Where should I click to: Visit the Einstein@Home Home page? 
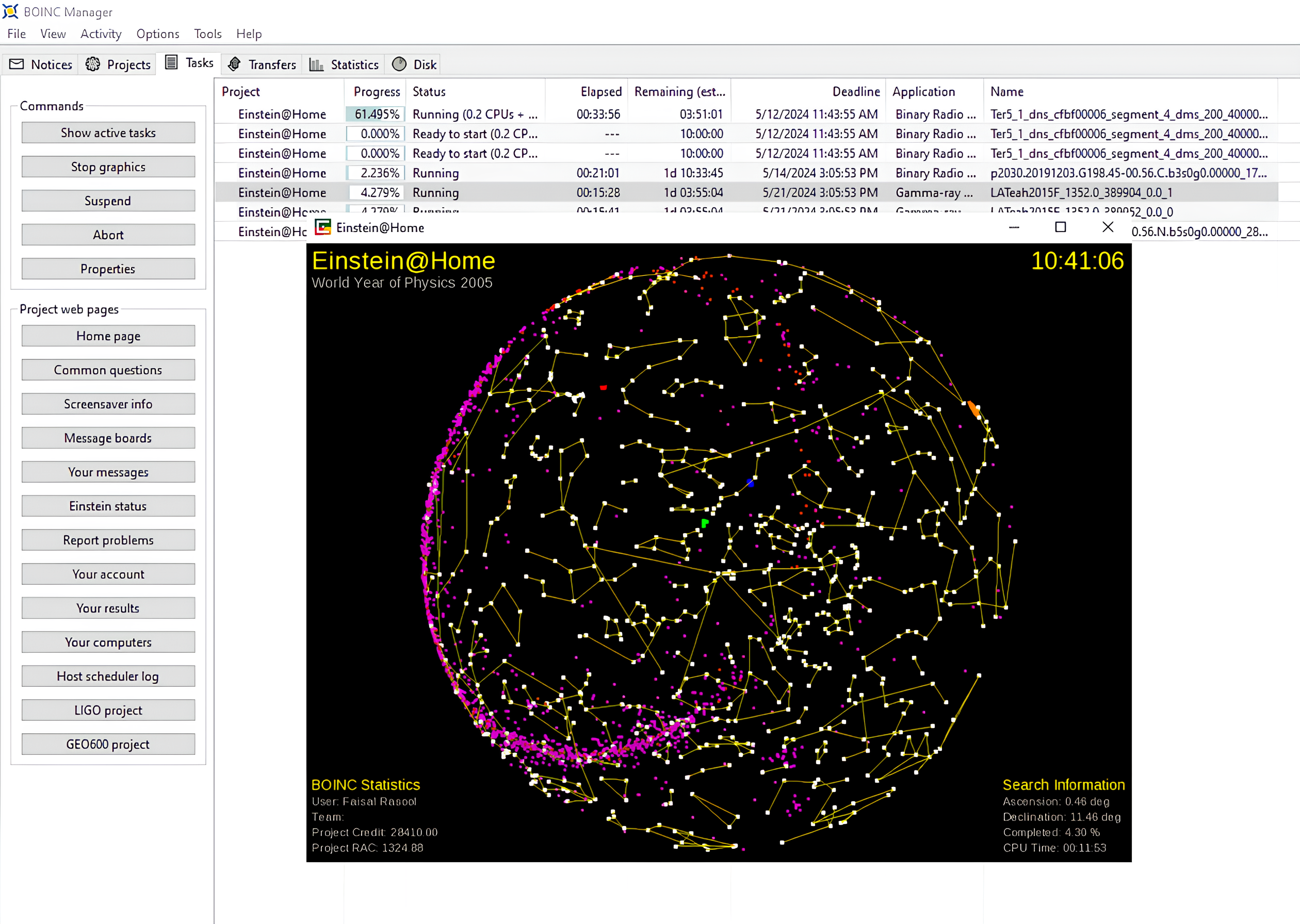tap(108, 335)
